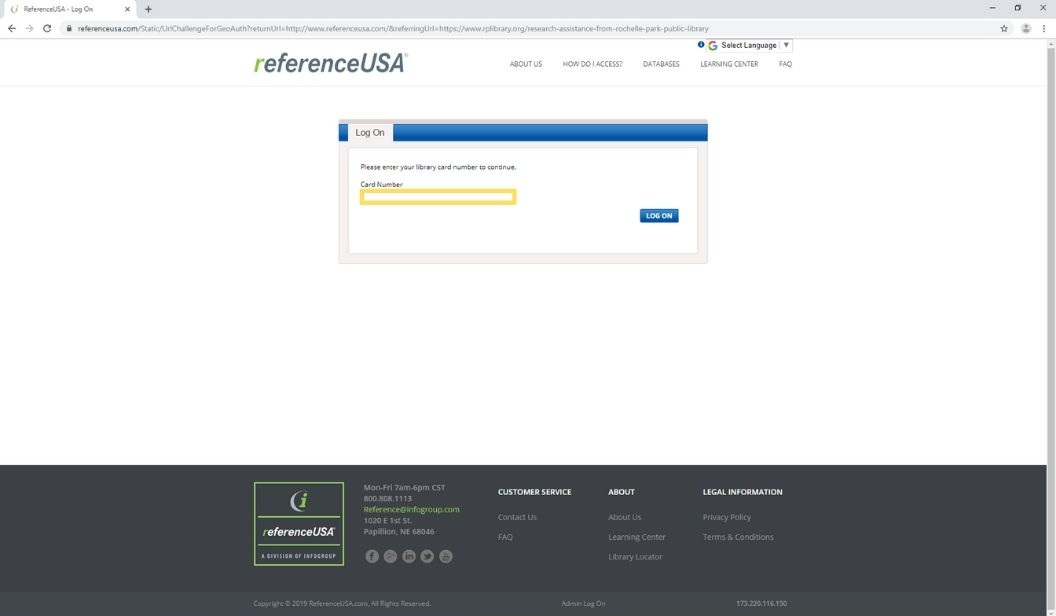Open Library Locator footer link

[635, 557]
